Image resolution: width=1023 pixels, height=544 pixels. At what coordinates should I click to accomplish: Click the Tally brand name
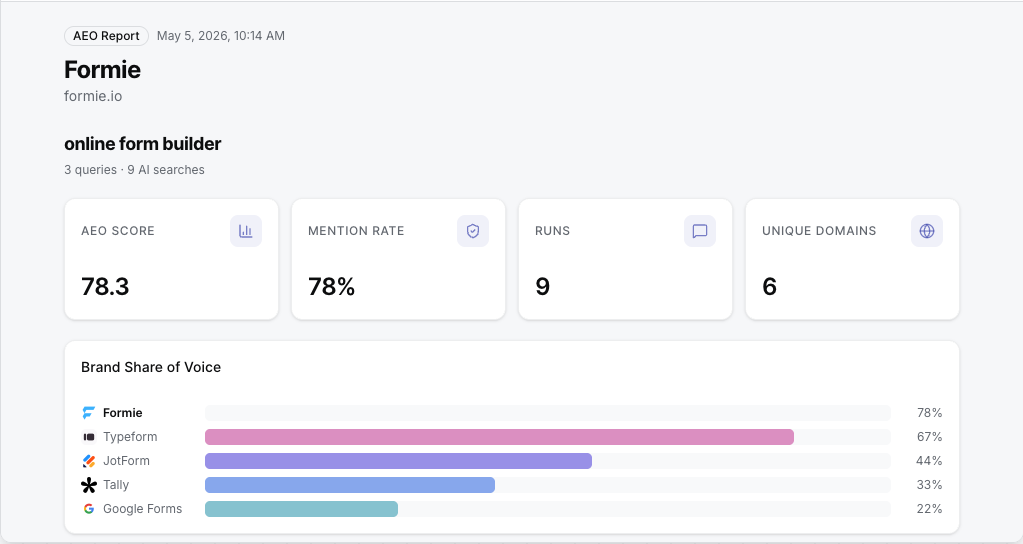(116, 485)
